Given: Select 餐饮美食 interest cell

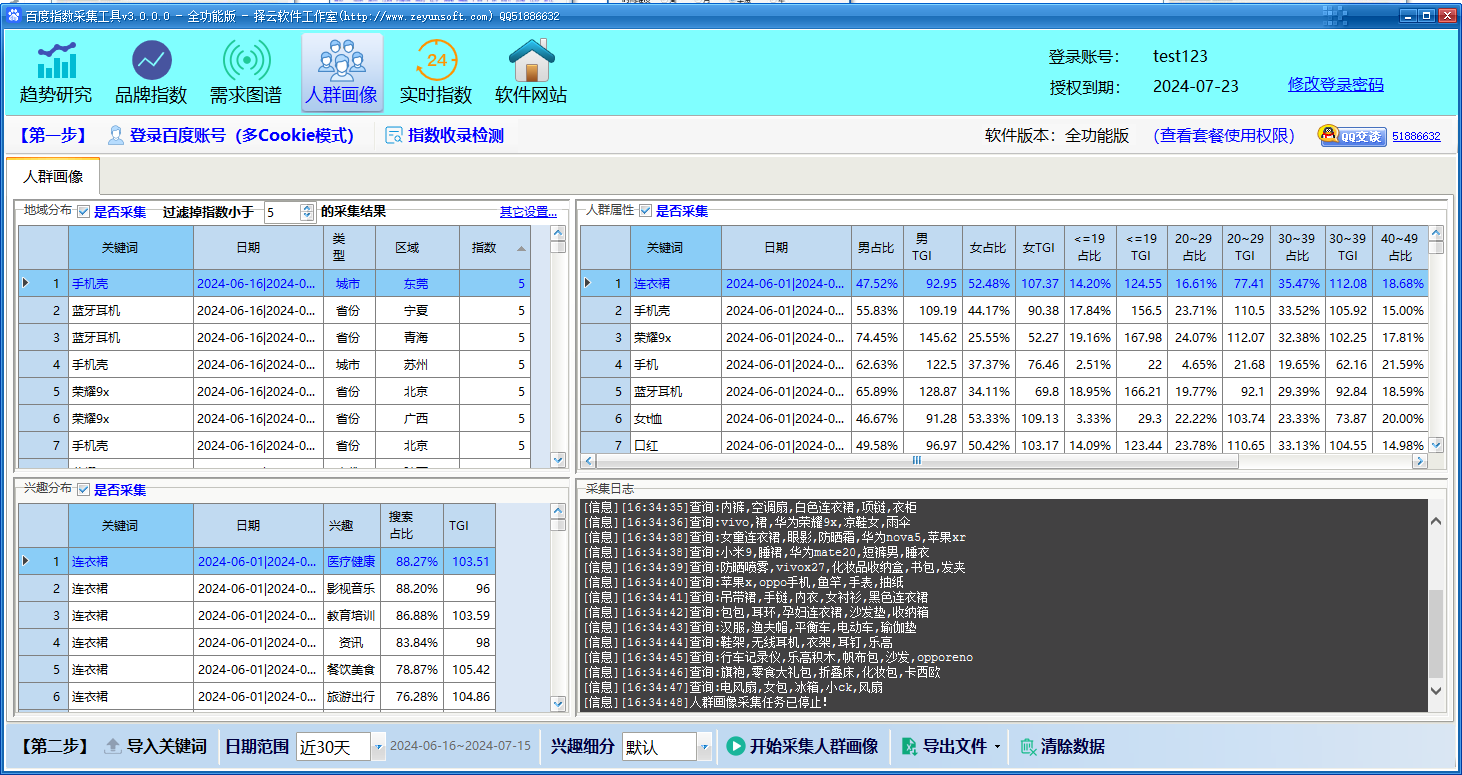Looking at the screenshot, I should tap(352, 670).
